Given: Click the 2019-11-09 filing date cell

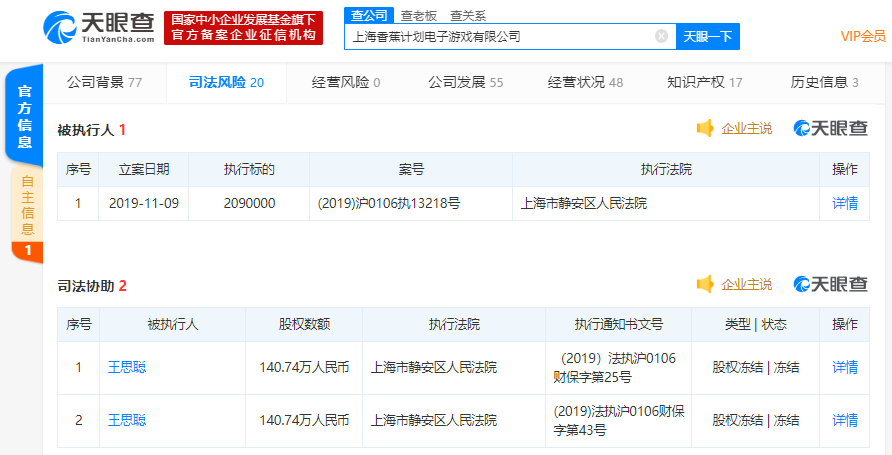Looking at the screenshot, I should (x=144, y=203).
